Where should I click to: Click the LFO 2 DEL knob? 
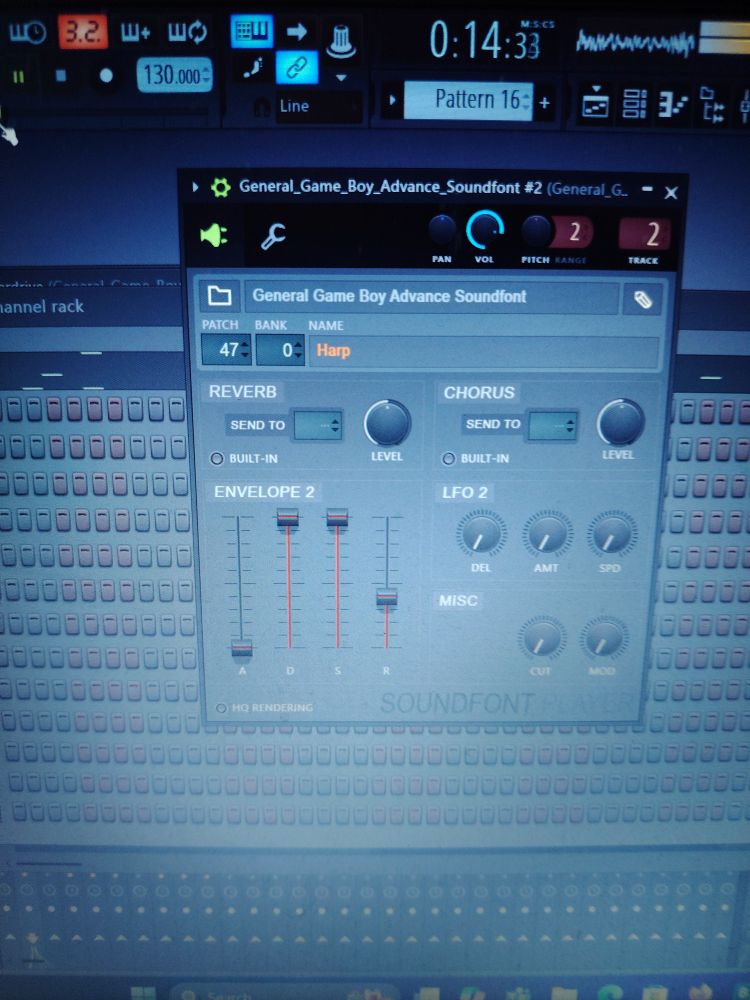point(481,534)
